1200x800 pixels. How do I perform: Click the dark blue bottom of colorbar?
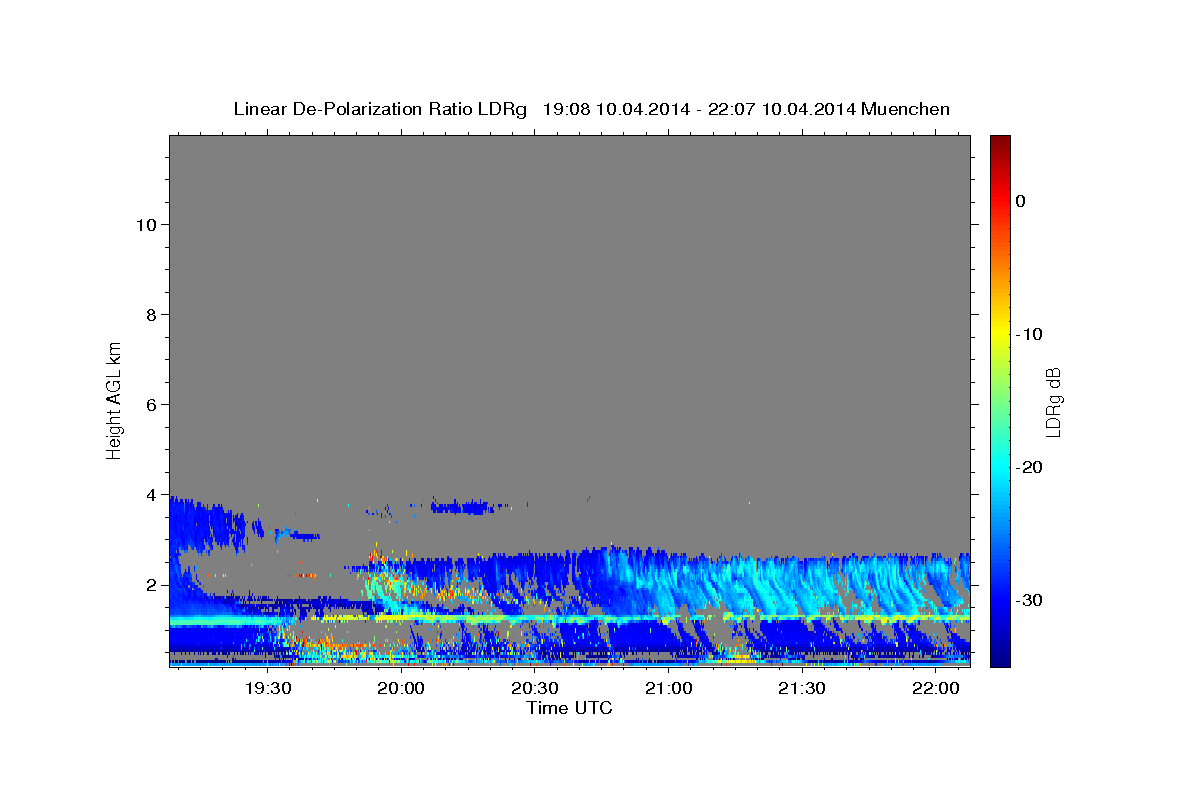tap(1000, 660)
